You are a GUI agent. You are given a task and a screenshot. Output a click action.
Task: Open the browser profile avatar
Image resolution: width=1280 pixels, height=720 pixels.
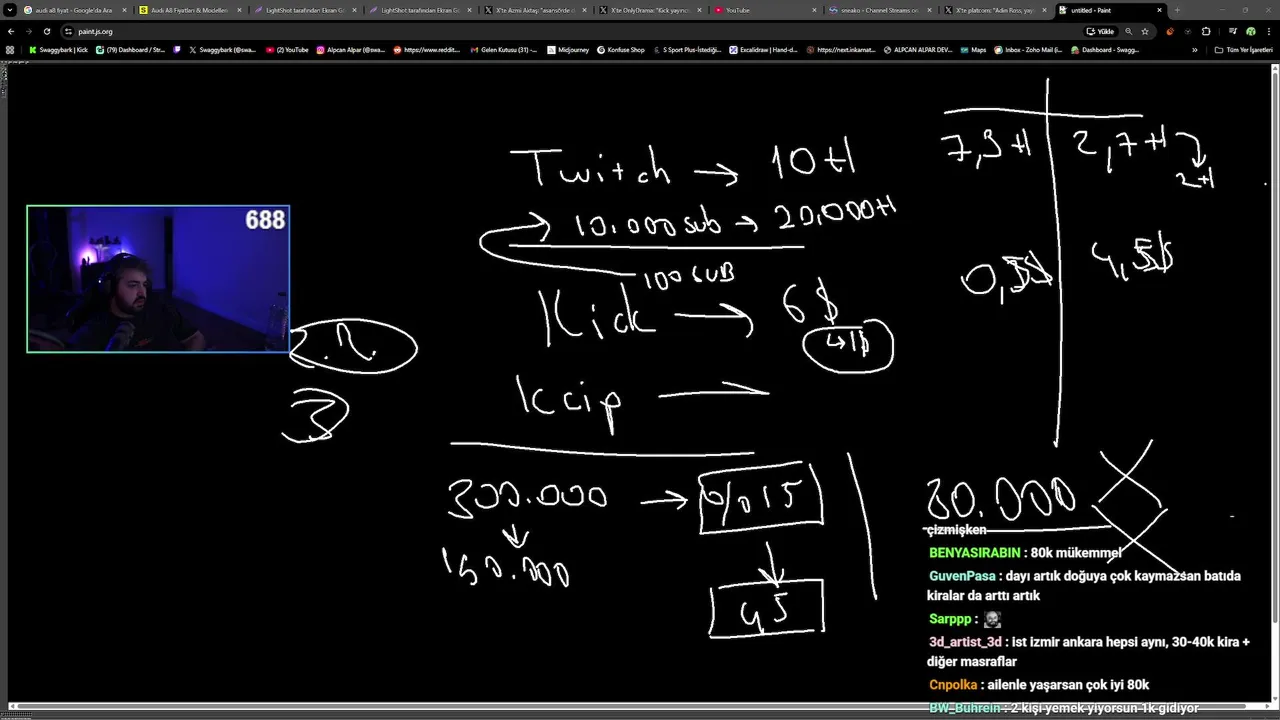point(1250,31)
